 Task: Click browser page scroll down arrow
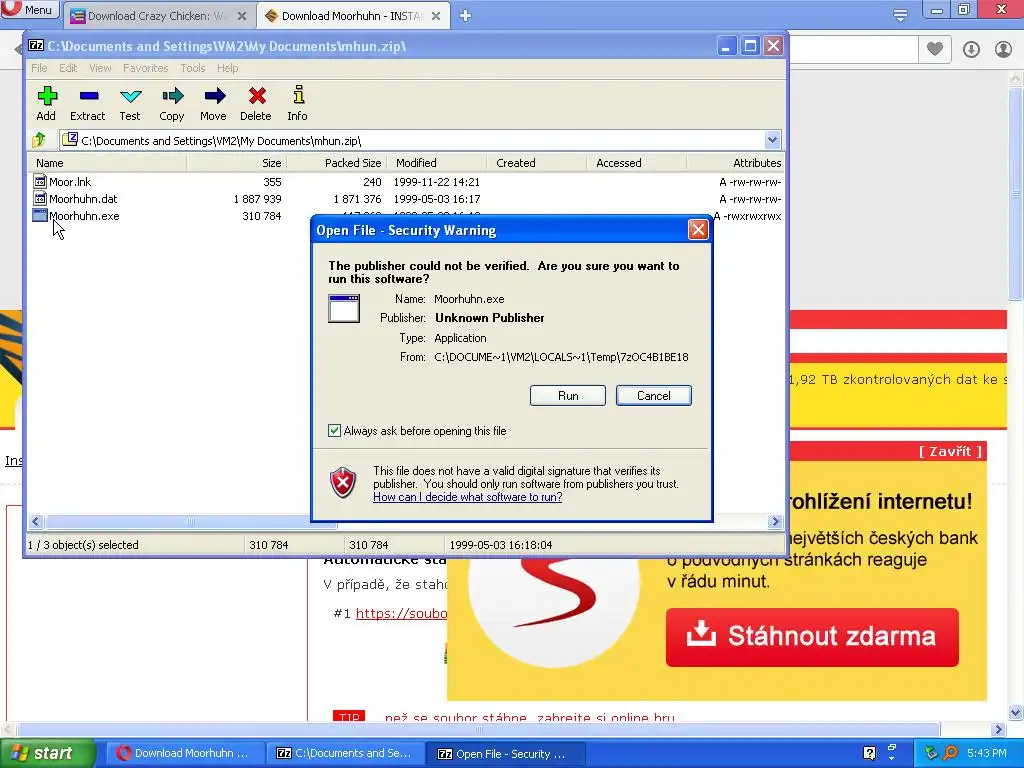tap(1016, 712)
